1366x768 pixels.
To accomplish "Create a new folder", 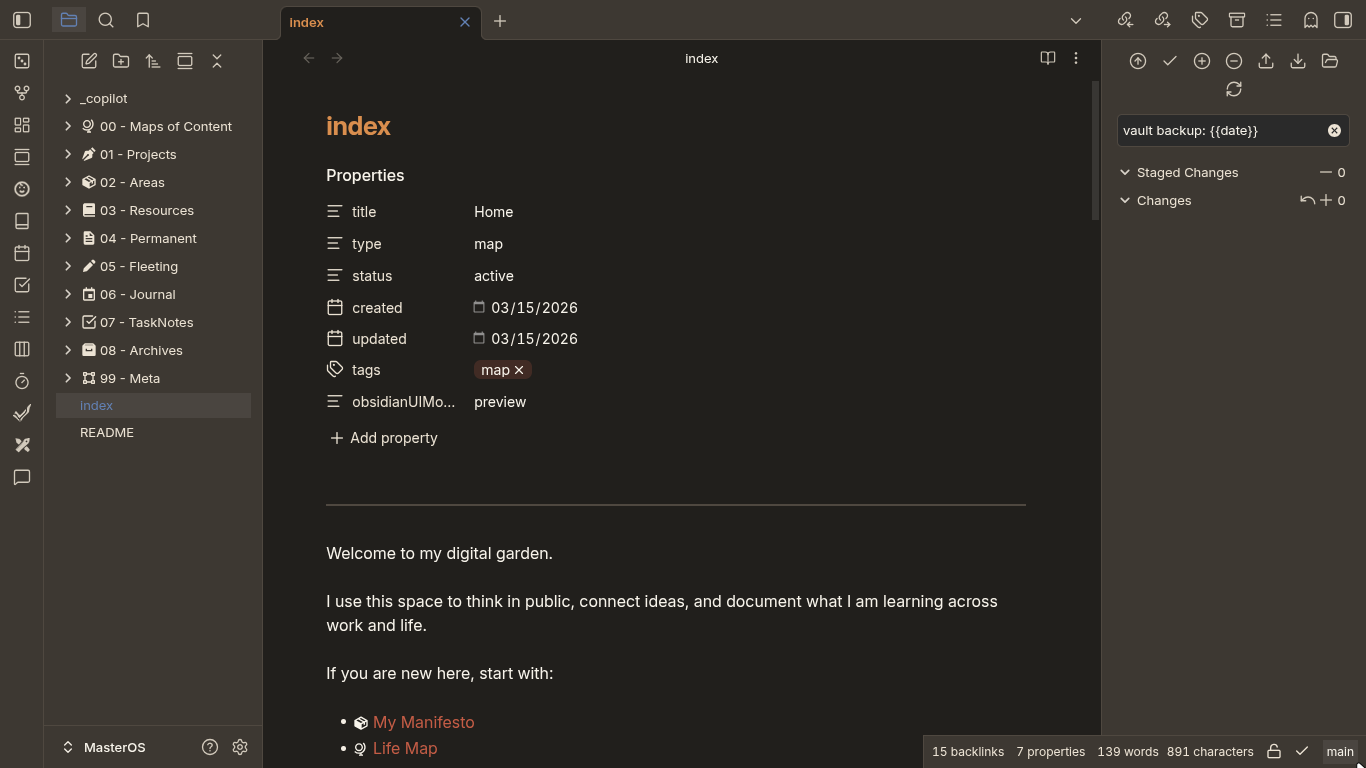I will tap(121, 61).
